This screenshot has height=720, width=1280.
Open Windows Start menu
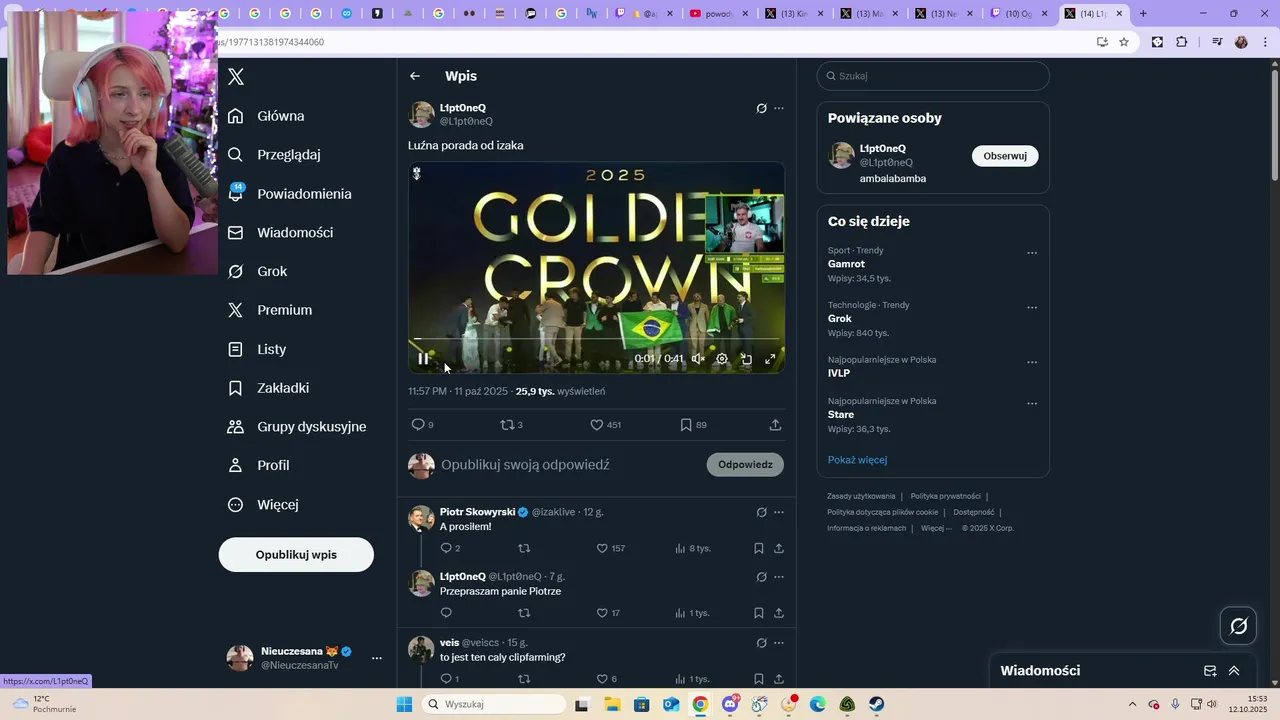click(x=404, y=704)
